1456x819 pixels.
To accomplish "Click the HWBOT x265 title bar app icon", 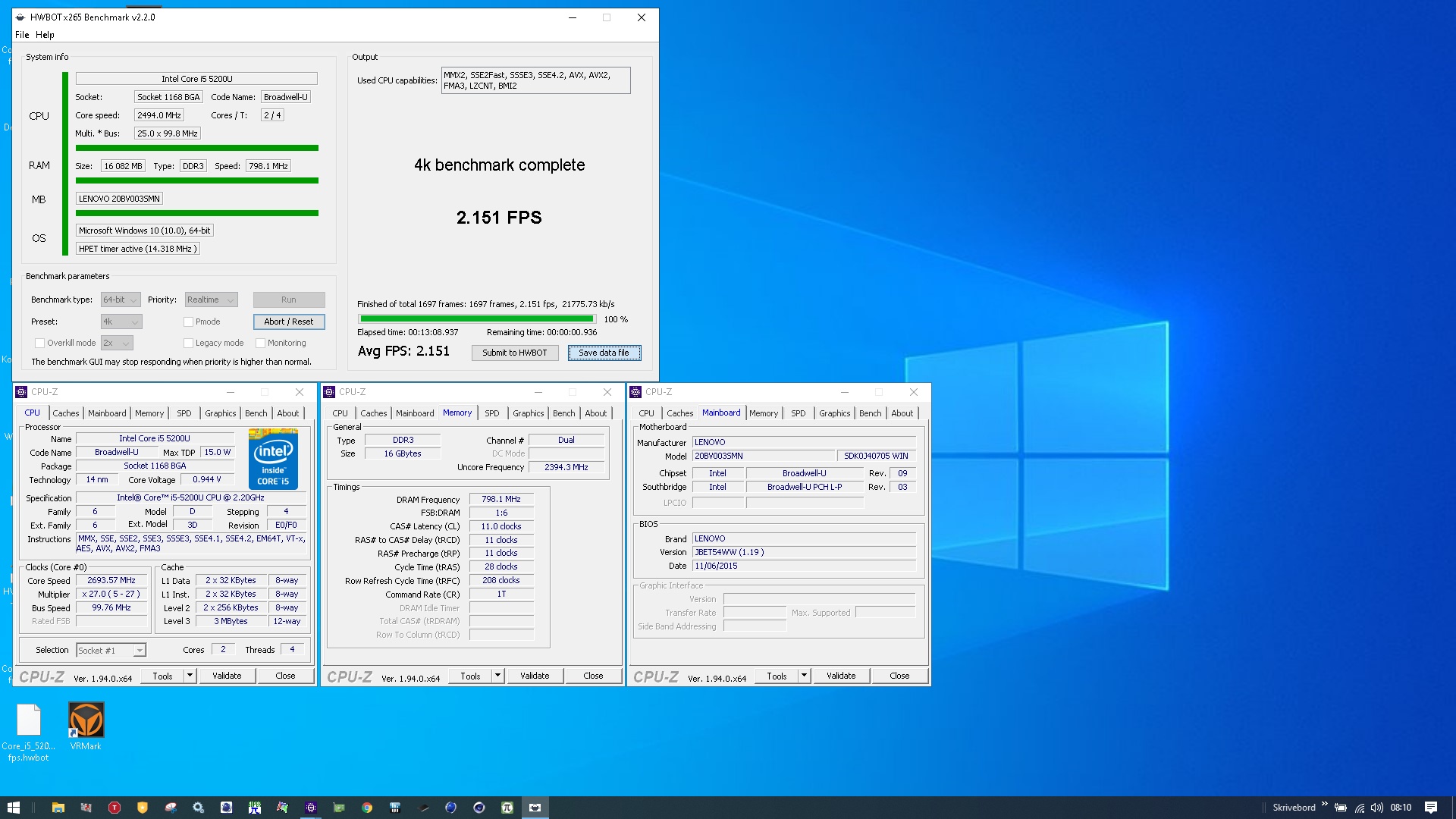I will coord(20,17).
